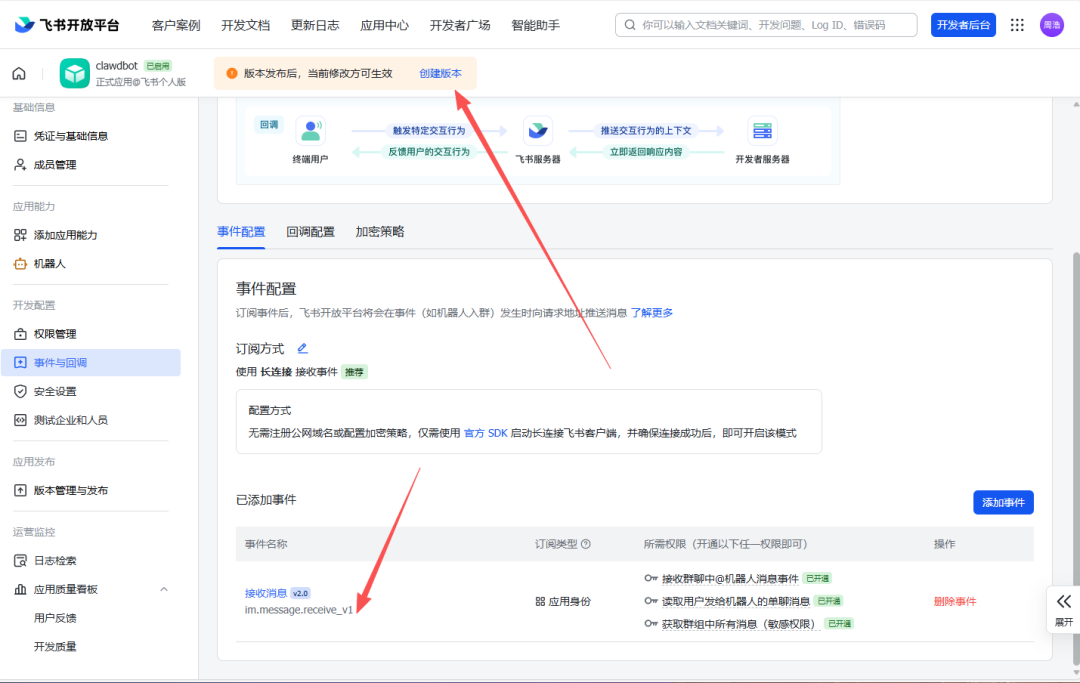Open 客户案例 in top navigation

[x=176, y=25]
